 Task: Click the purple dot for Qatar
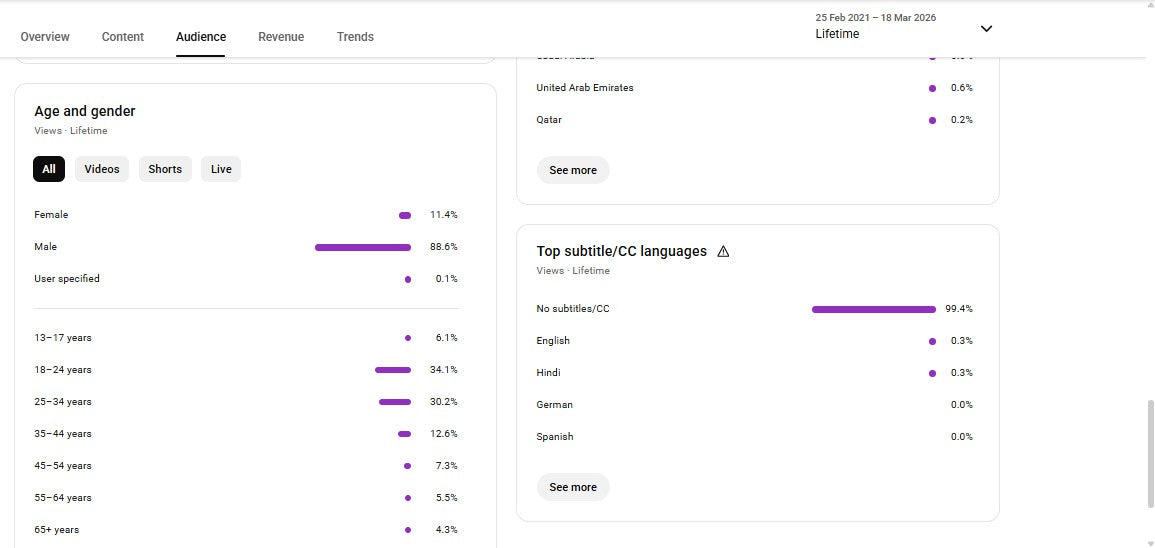pyautogui.click(x=932, y=120)
